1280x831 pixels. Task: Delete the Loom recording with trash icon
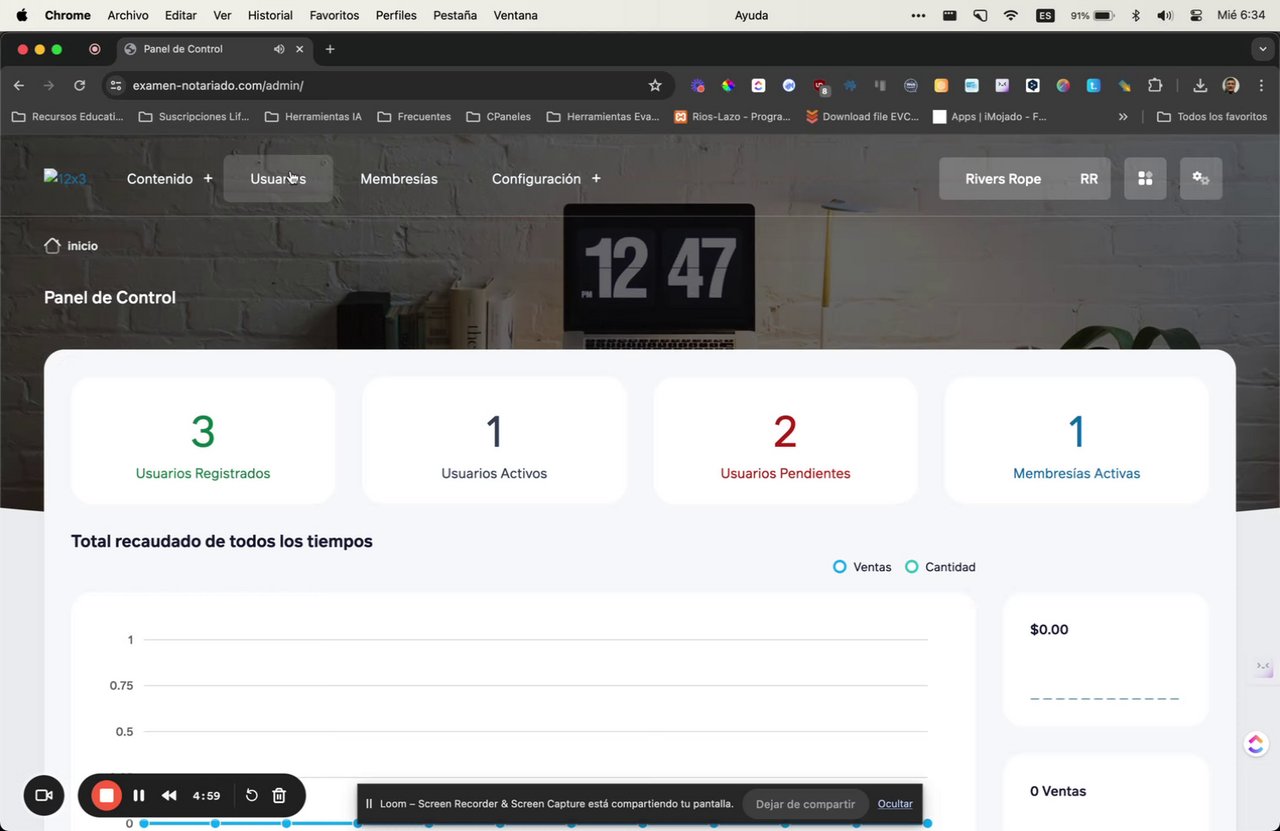click(x=279, y=795)
